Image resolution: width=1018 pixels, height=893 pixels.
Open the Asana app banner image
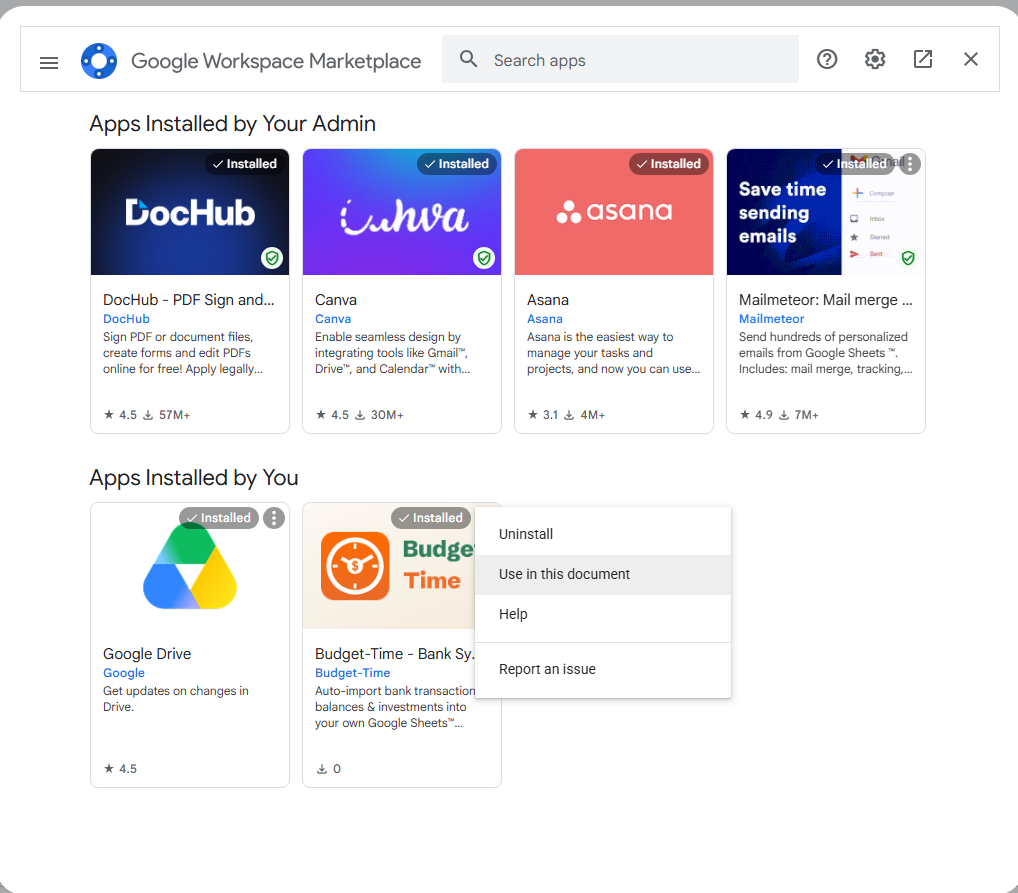[x=614, y=212]
